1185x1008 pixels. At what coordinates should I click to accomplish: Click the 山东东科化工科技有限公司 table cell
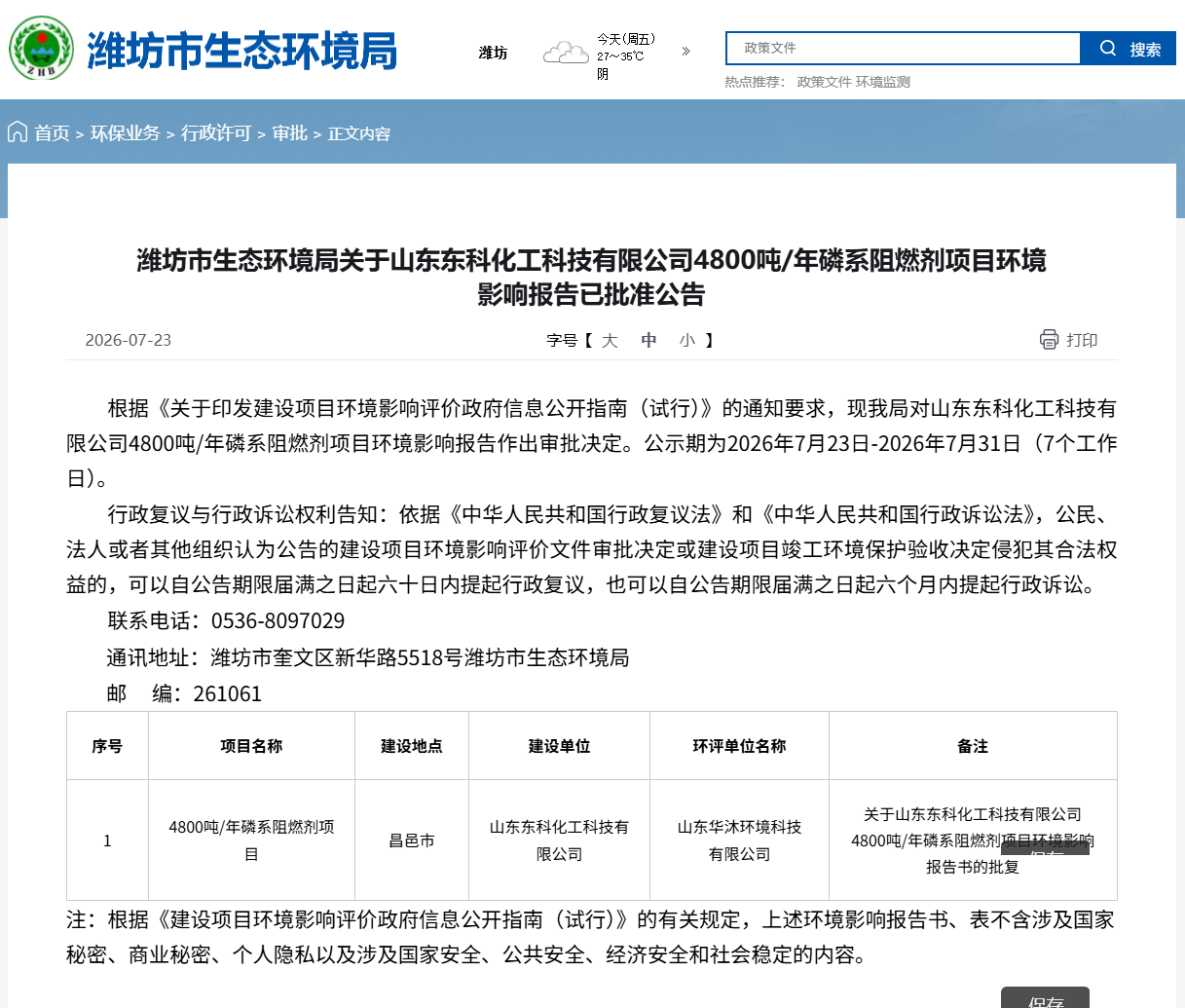pos(559,840)
